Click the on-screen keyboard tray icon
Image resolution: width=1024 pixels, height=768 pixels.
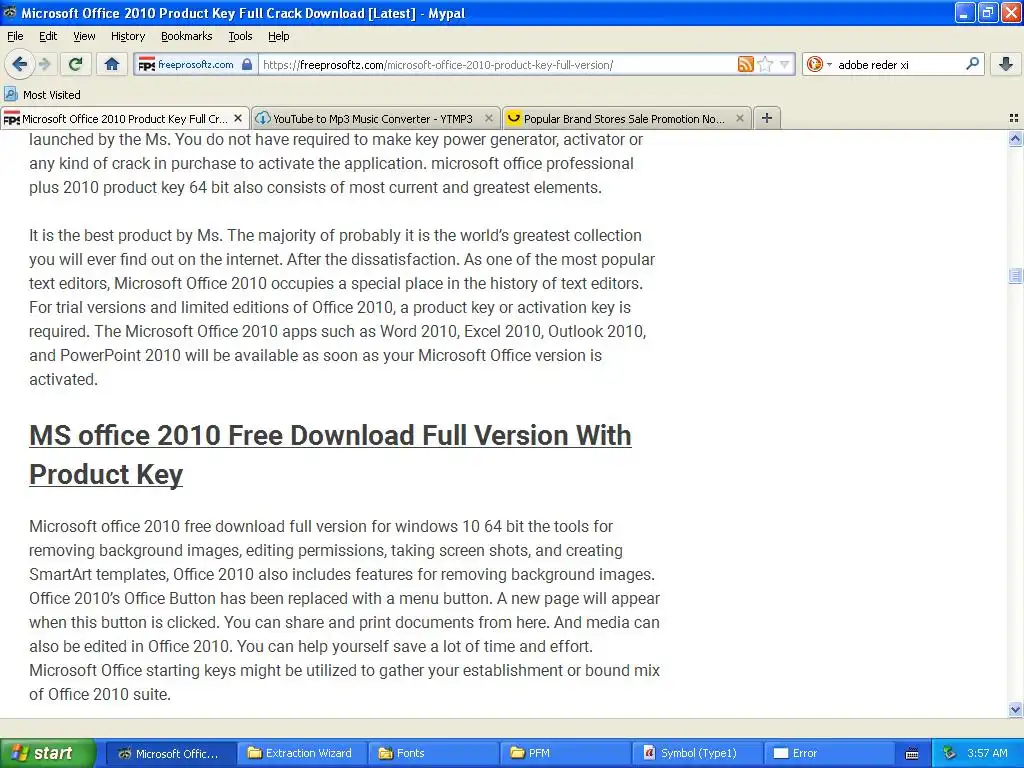click(912, 754)
